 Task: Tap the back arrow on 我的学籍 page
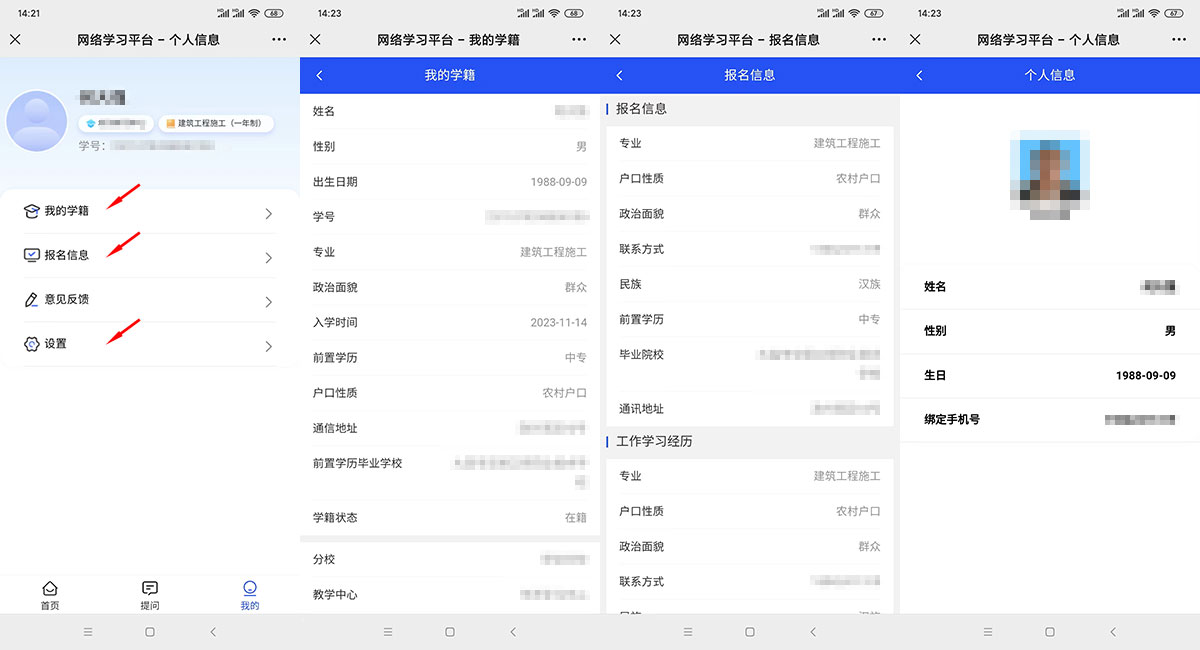(x=319, y=75)
